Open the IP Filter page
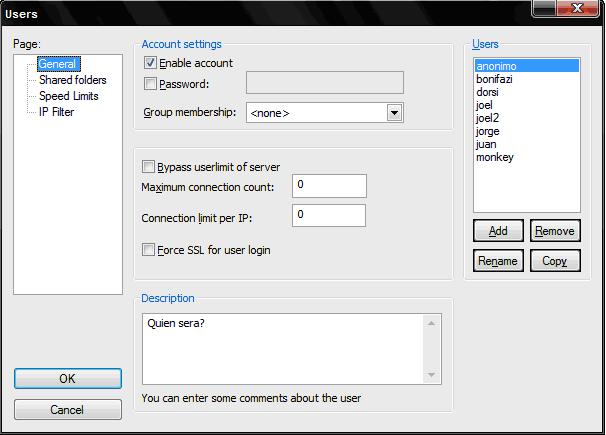The image size is (606, 435). pyautogui.click(x=56, y=112)
